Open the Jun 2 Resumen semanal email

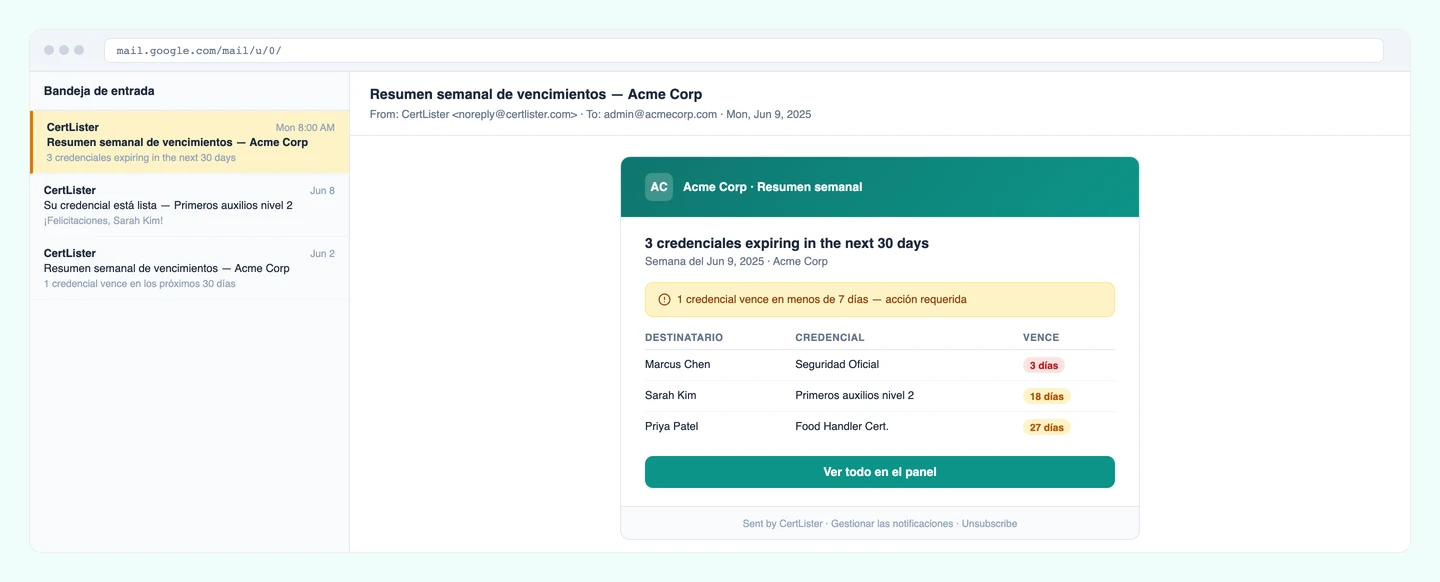[190, 268]
